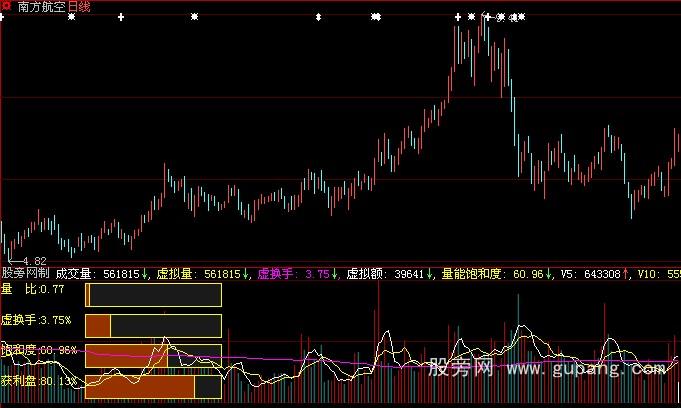The height and width of the screenshot is (408, 681).
Task: Select the magenta 虚换手: 3.75 readout
Action: tap(294, 274)
